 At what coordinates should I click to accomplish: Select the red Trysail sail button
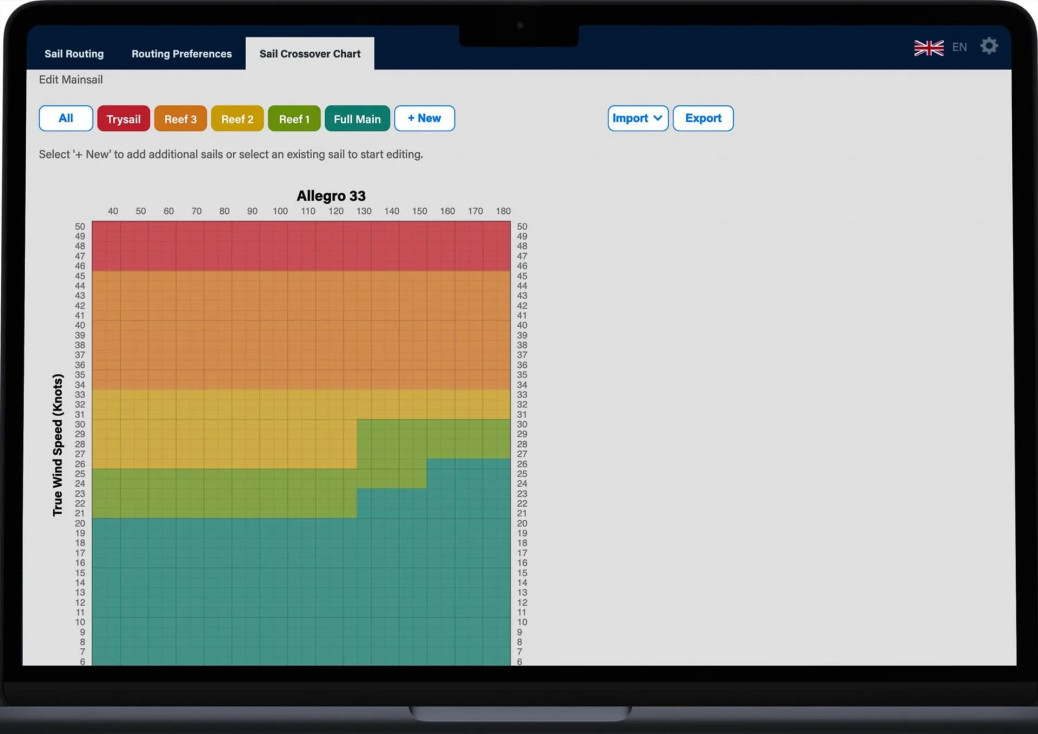coord(124,119)
